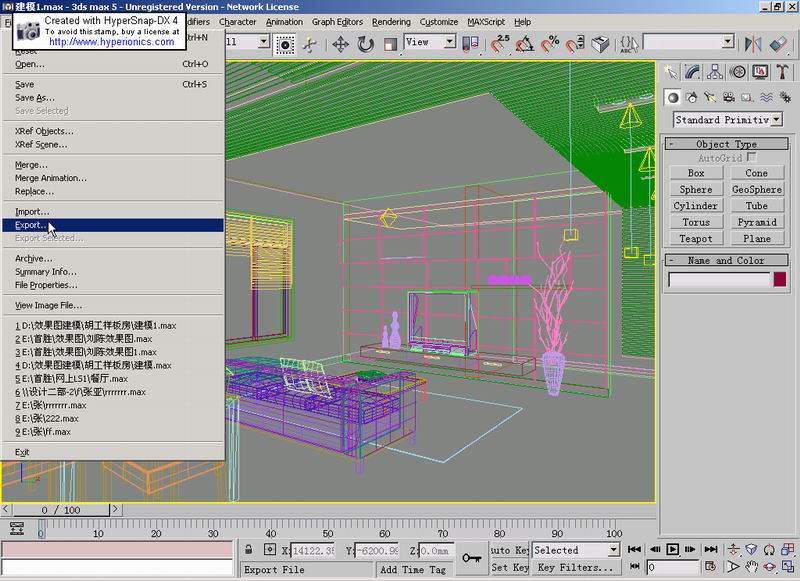This screenshot has height=581, width=800.
Task: Toggle the 3D Snap button
Action: 500,44
